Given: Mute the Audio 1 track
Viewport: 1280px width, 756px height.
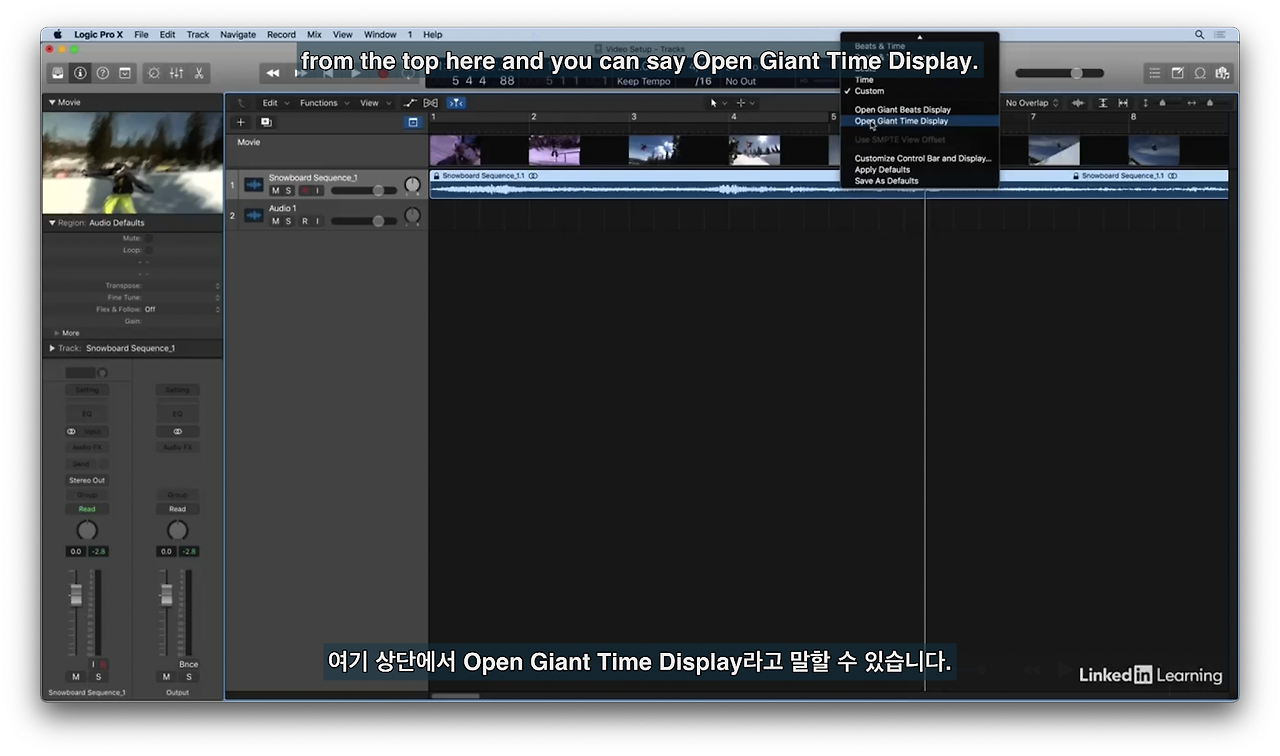Looking at the screenshot, I should tap(276, 221).
